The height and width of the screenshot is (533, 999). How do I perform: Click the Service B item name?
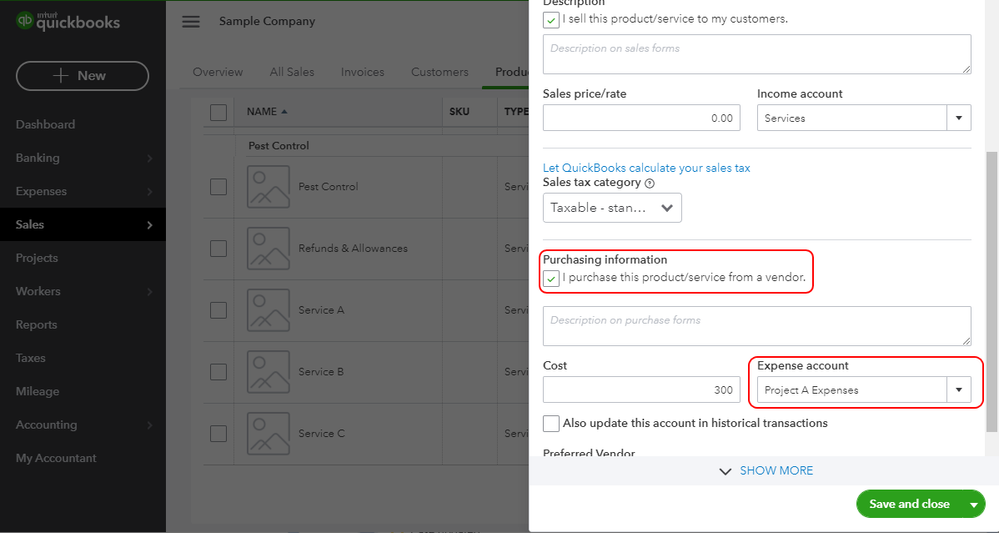321,372
